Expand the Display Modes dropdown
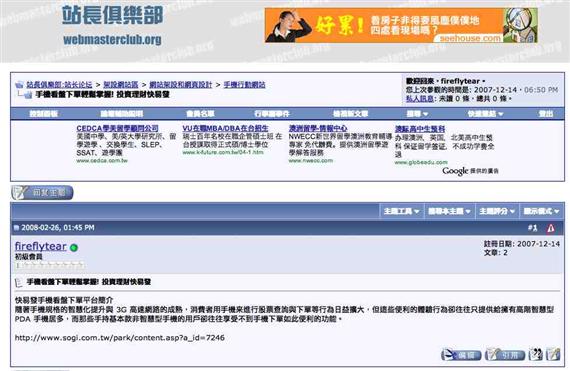Image resolution: width=570 pixels, height=371 pixels. click(541, 211)
